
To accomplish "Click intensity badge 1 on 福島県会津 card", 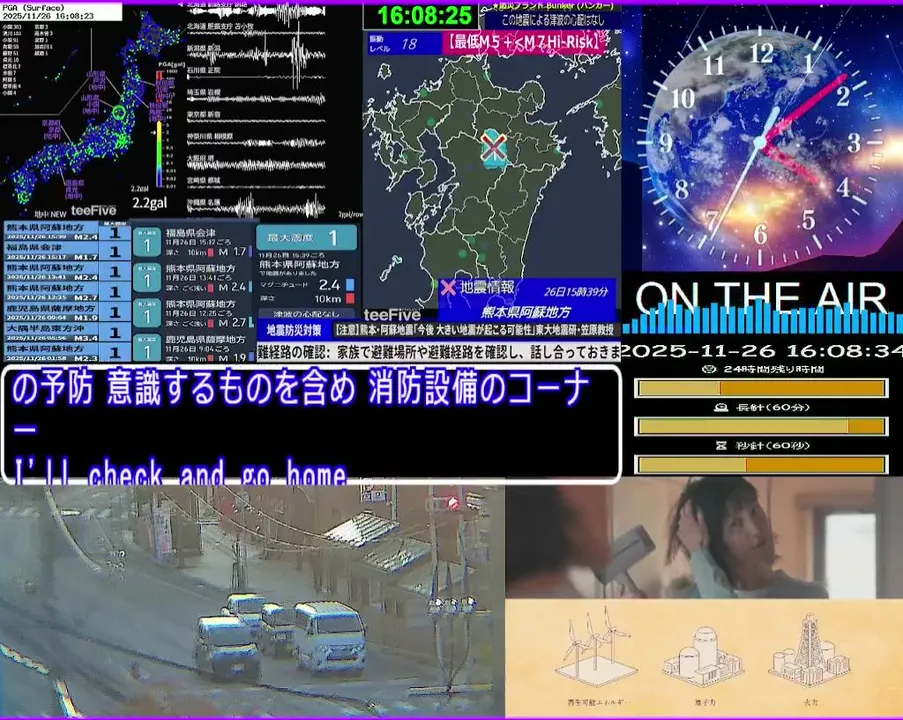I will pyautogui.click(x=147, y=243).
